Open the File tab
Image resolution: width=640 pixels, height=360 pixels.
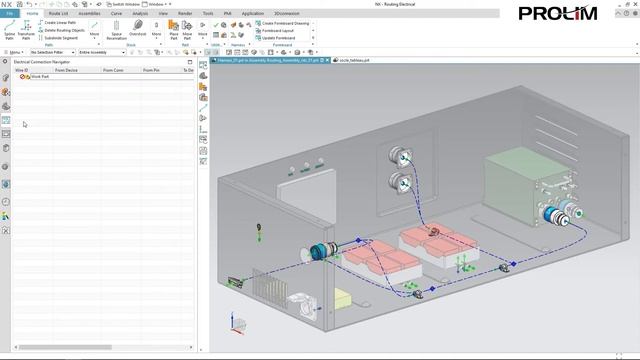(10, 13)
